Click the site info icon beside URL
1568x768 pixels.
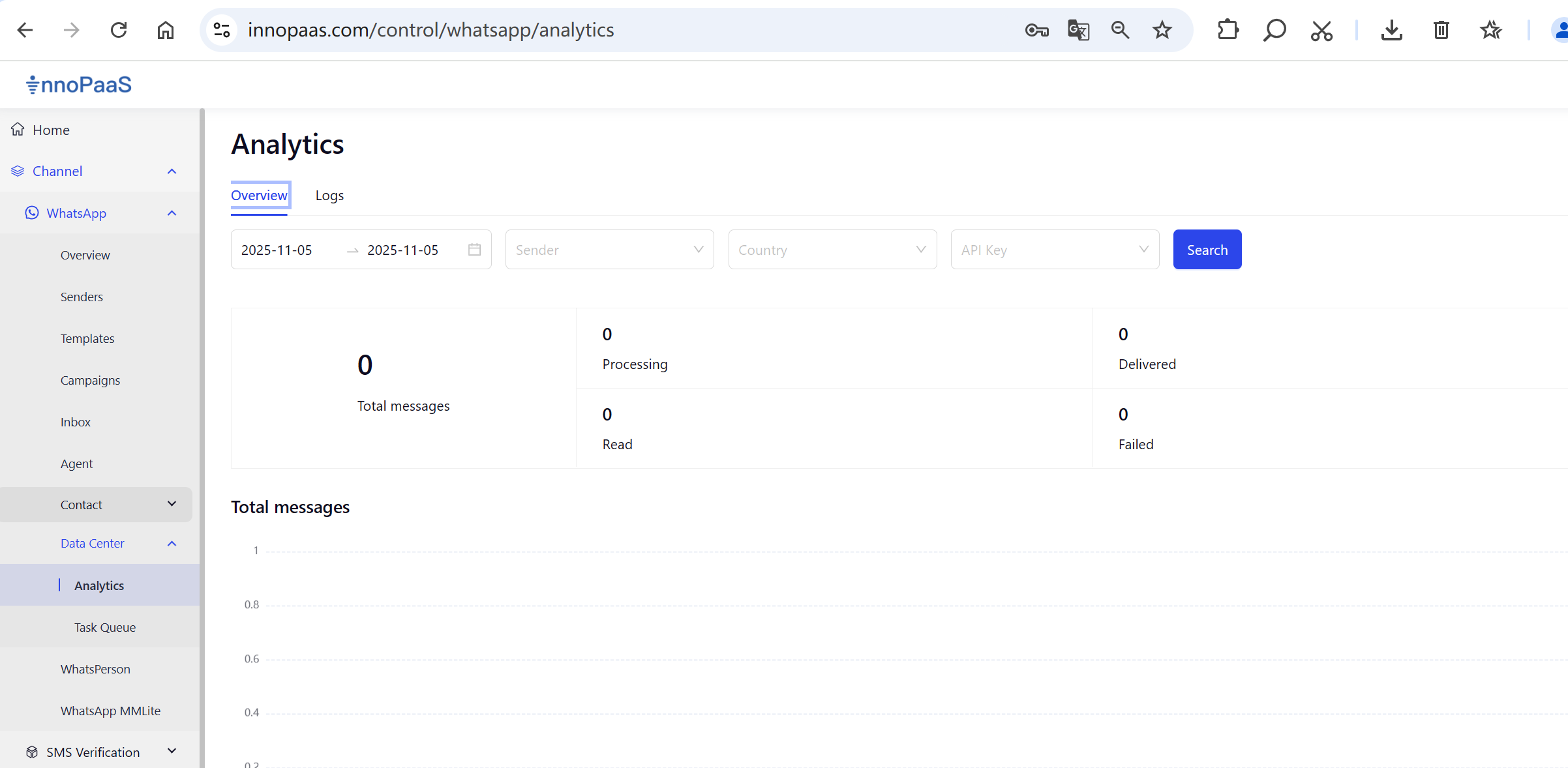pos(222,30)
